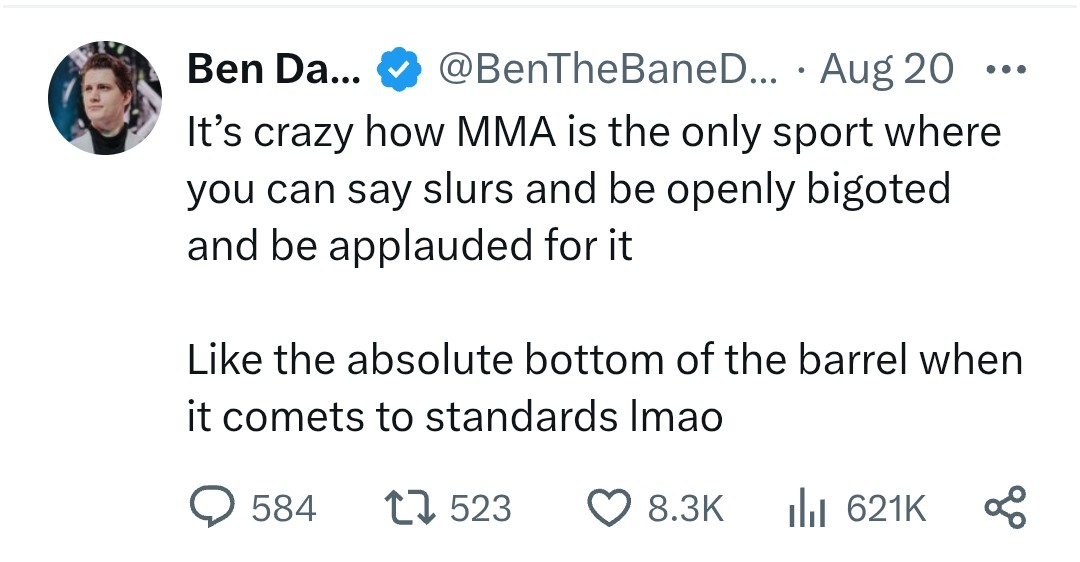This screenshot has height=562, width=1080.
Task: Click the text "it comets to standards lmao"
Action: [x=454, y=417]
